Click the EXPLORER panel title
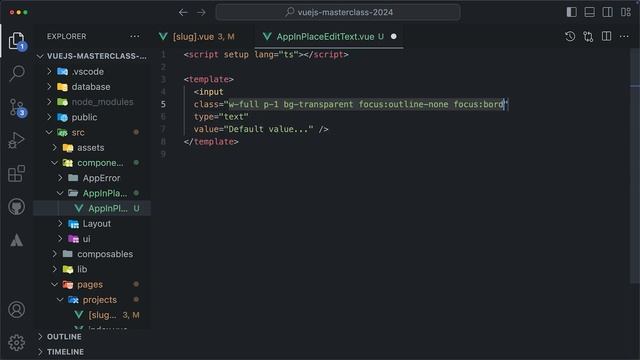The height and width of the screenshot is (360, 640). 67,36
